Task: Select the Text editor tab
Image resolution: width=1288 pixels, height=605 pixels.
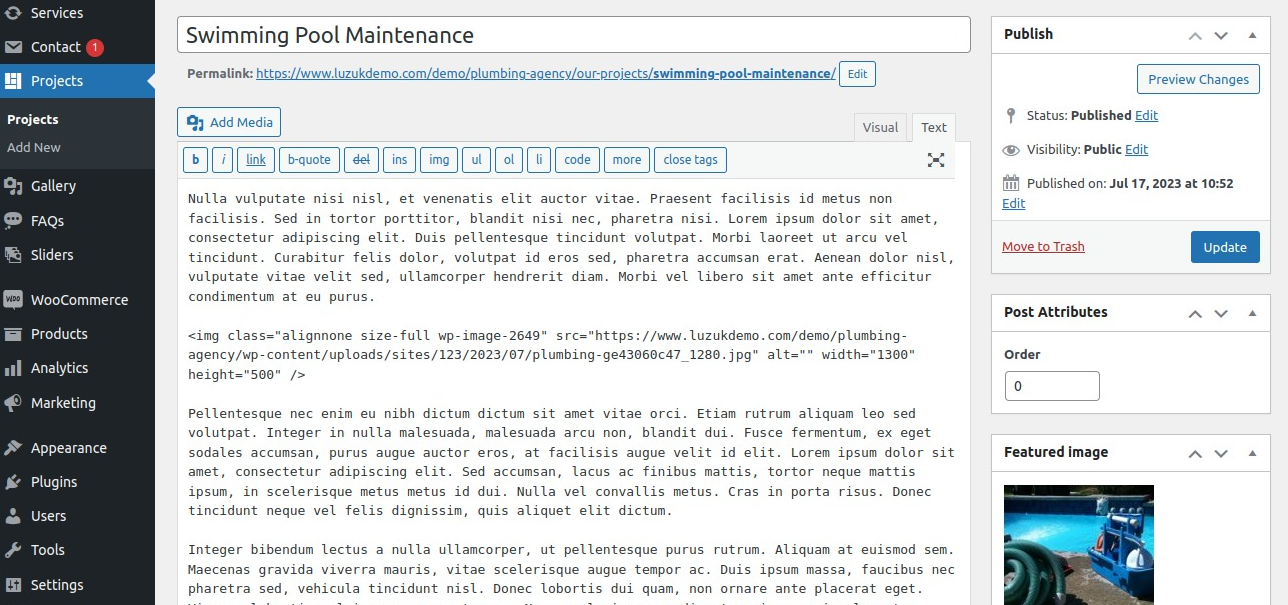Action: coord(934,127)
